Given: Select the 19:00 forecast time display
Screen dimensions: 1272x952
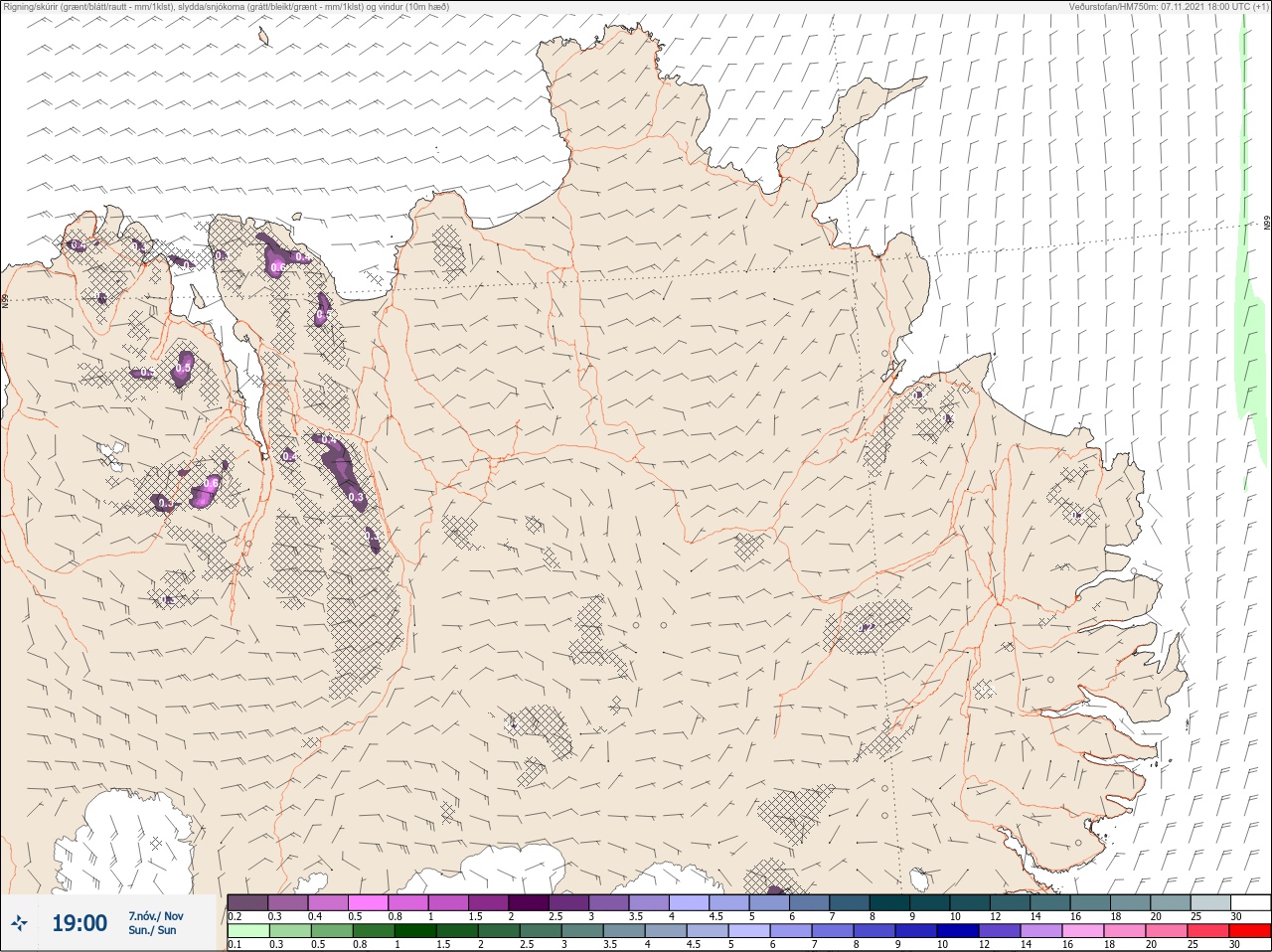Looking at the screenshot, I should (x=79, y=923).
